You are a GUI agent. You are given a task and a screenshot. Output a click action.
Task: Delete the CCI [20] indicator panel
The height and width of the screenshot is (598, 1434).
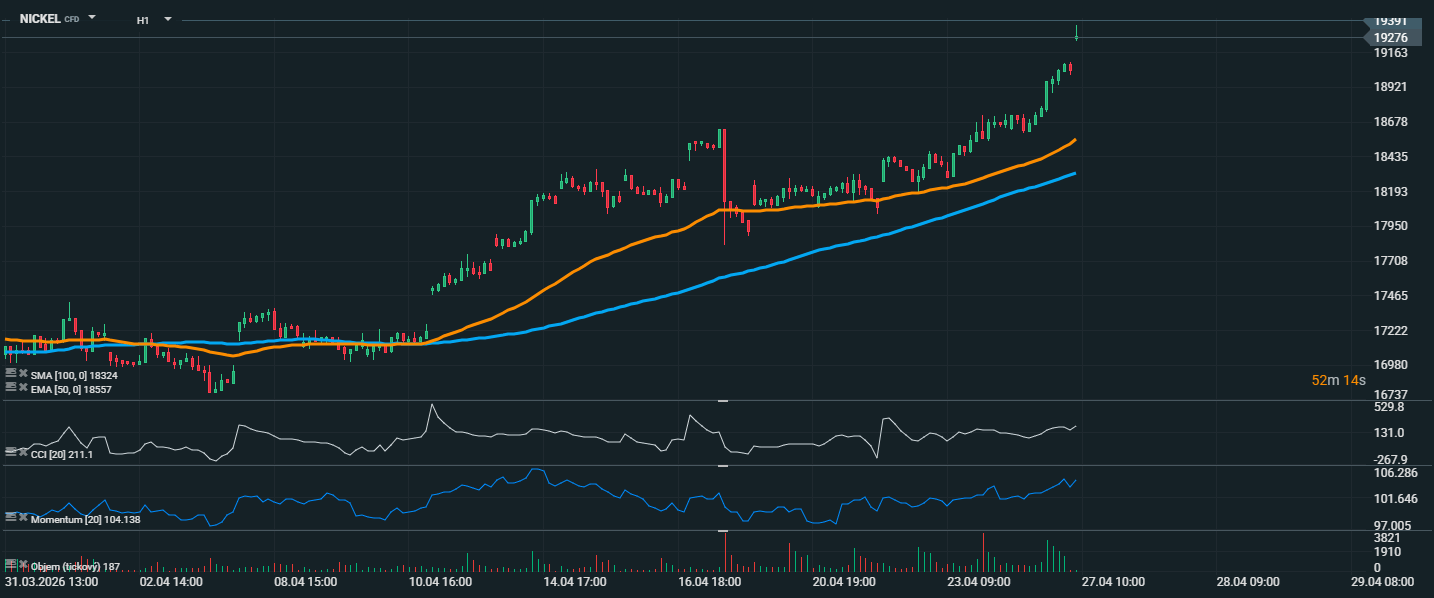coord(23,452)
